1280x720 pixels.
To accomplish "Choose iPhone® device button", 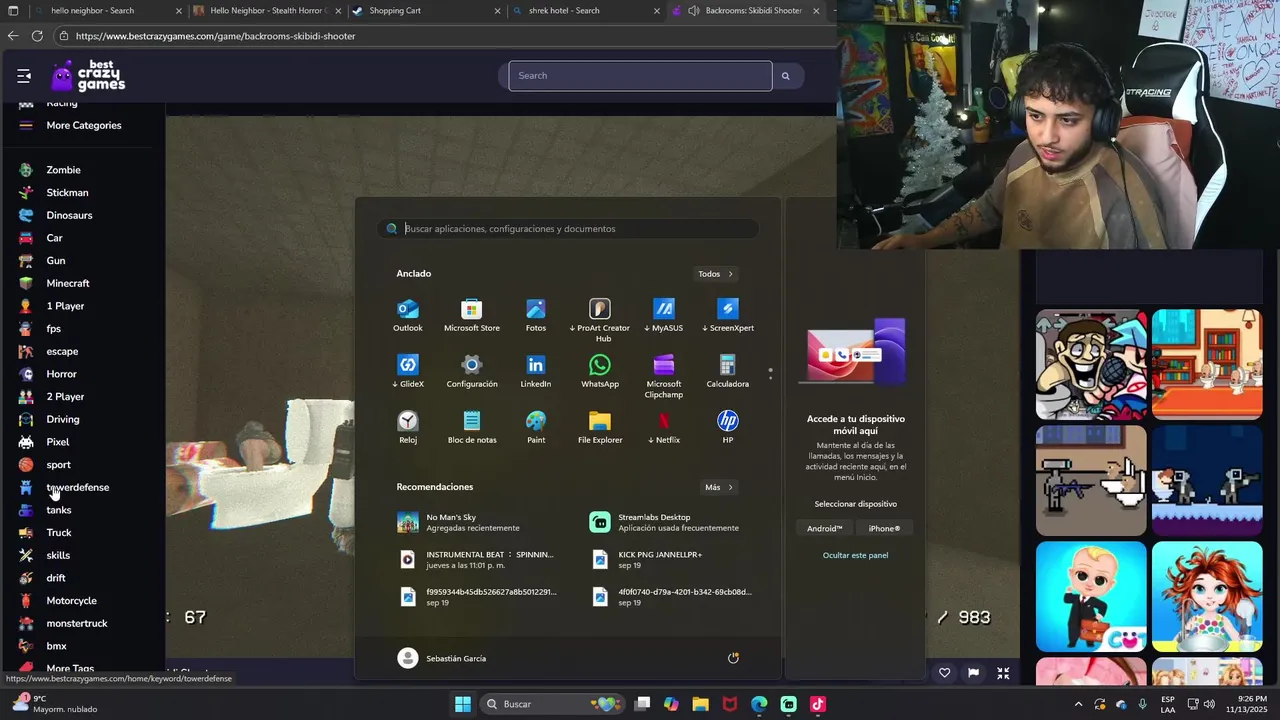I will pos(884,528).
